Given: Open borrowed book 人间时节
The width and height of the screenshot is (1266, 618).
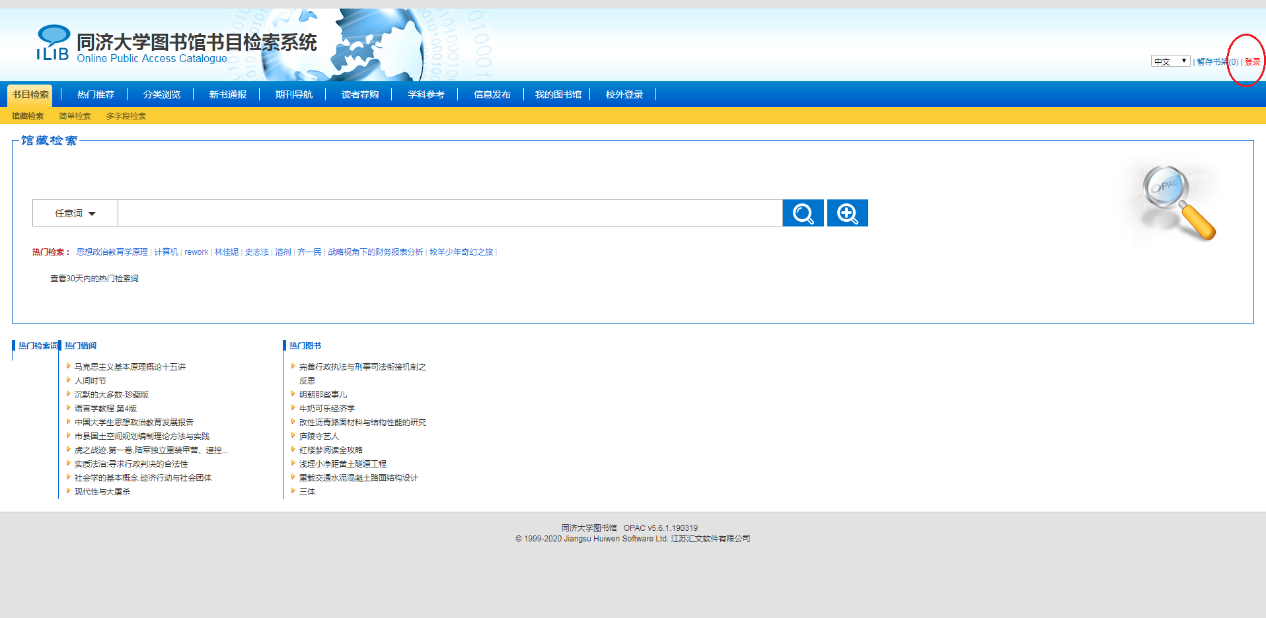Looking at the screenshot, I should coord(90,381).
